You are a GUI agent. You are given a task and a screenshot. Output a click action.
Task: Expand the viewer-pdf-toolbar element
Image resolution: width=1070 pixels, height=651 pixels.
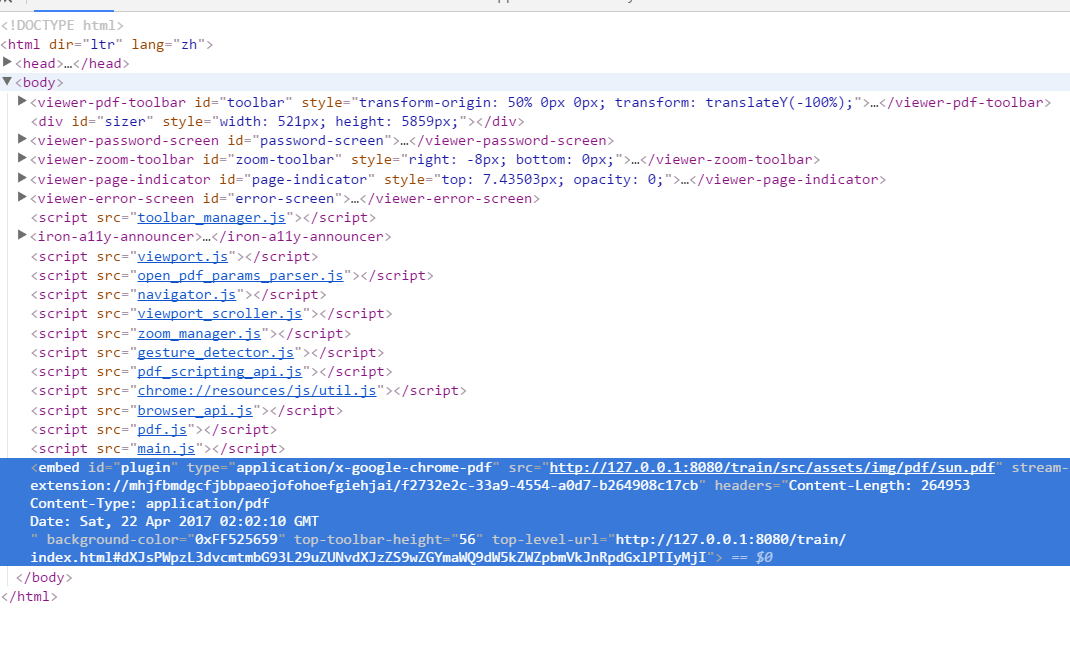pos(23,102)
